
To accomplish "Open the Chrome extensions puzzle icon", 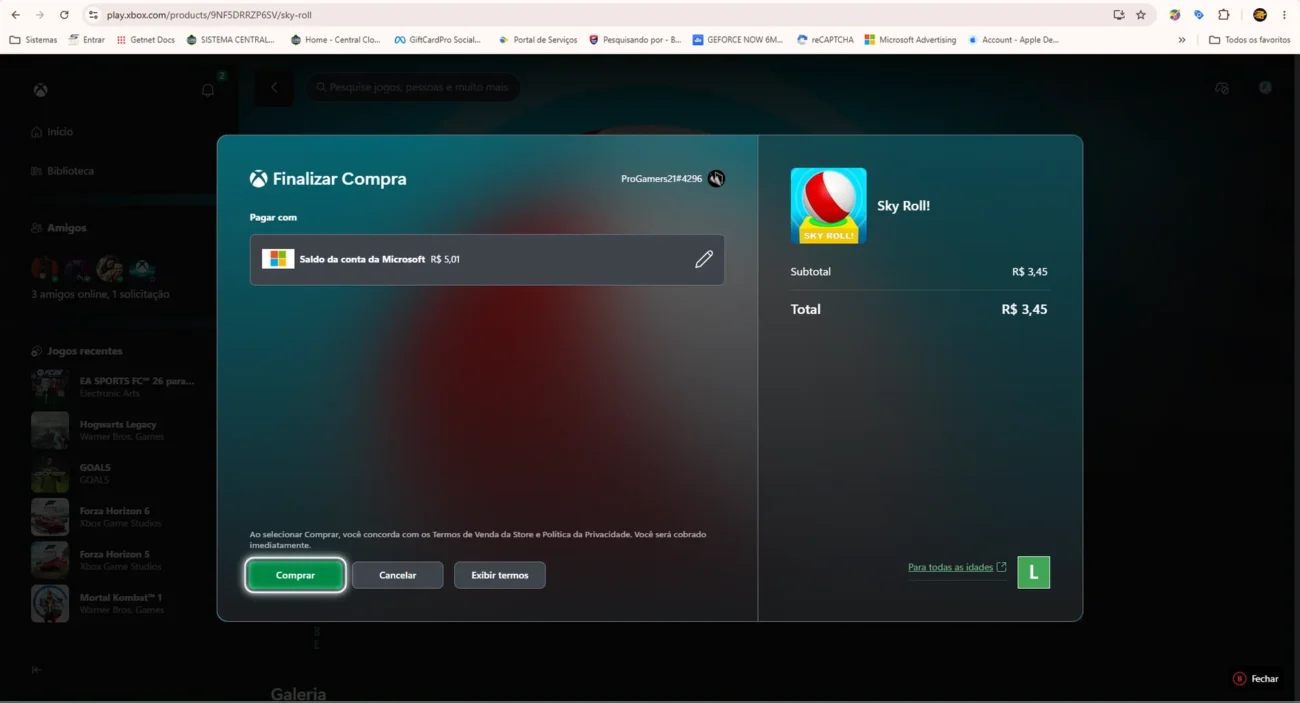I will pos(1223,15).
